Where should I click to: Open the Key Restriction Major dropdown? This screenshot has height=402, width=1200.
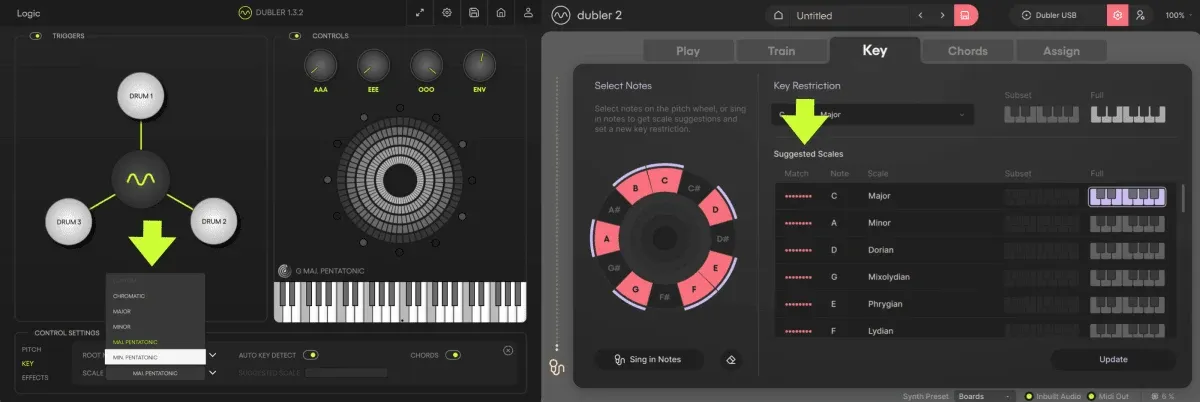(x=873, y=115)
